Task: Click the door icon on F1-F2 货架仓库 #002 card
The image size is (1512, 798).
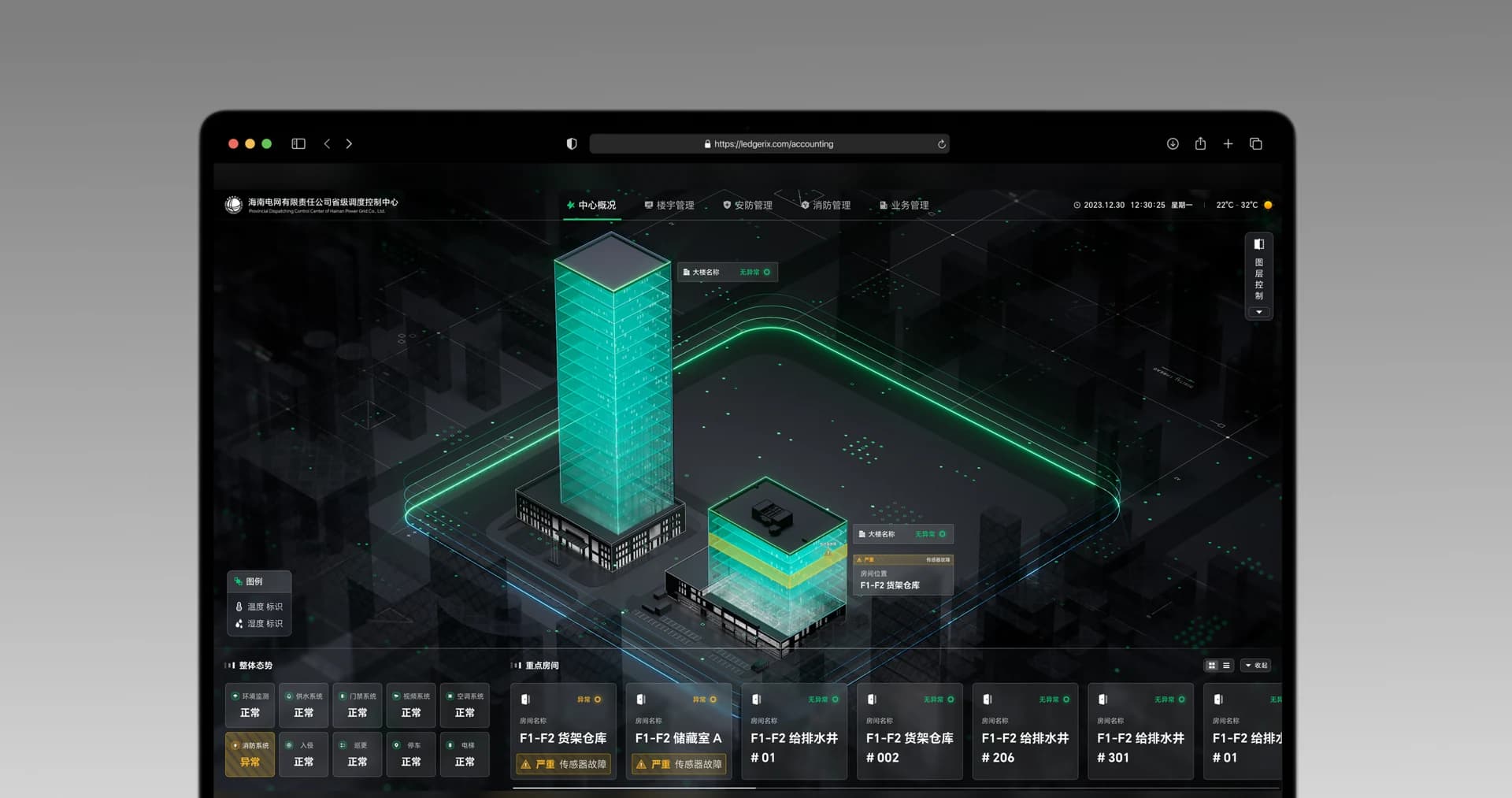Action: [x=872, y=700]
